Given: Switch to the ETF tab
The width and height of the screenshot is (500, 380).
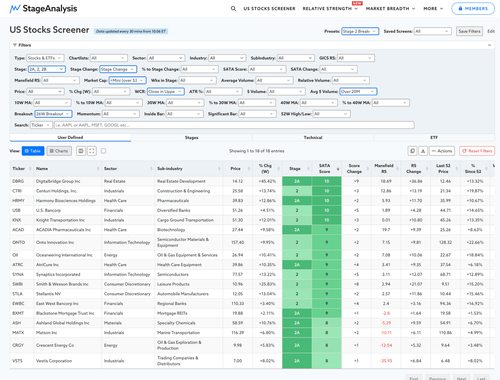Looking at the screenshot, I should [434, 137].
